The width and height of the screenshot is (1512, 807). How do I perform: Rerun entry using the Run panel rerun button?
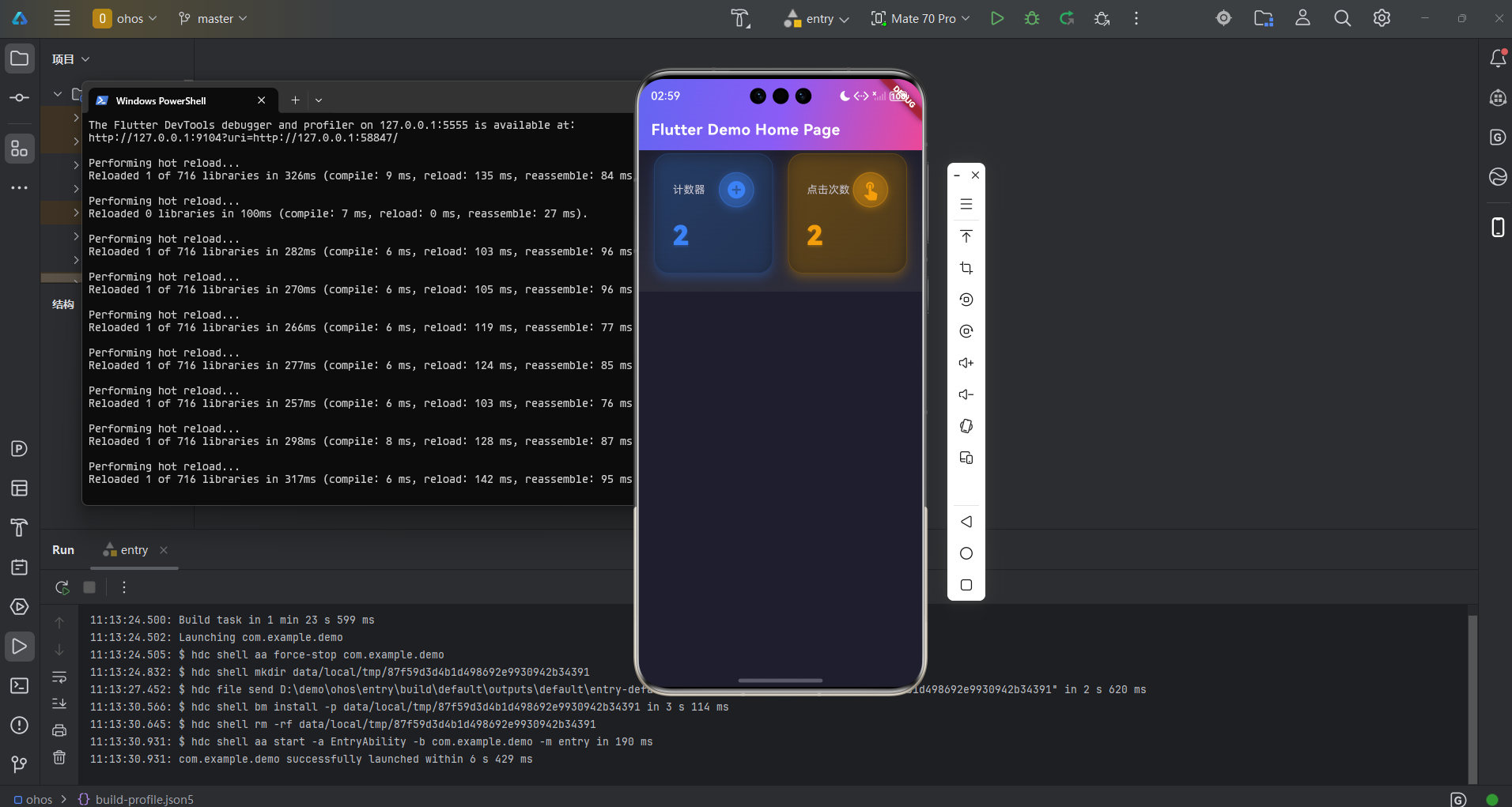pyautogui.click(x=62, y=587)
